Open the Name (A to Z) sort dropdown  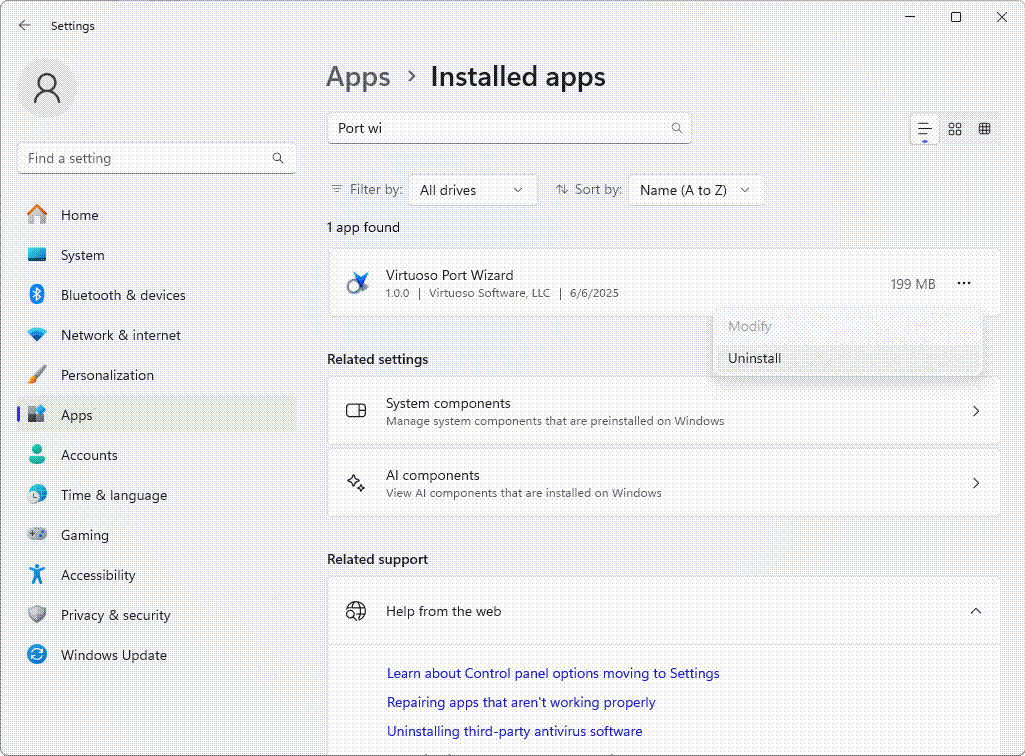(696, 190)
